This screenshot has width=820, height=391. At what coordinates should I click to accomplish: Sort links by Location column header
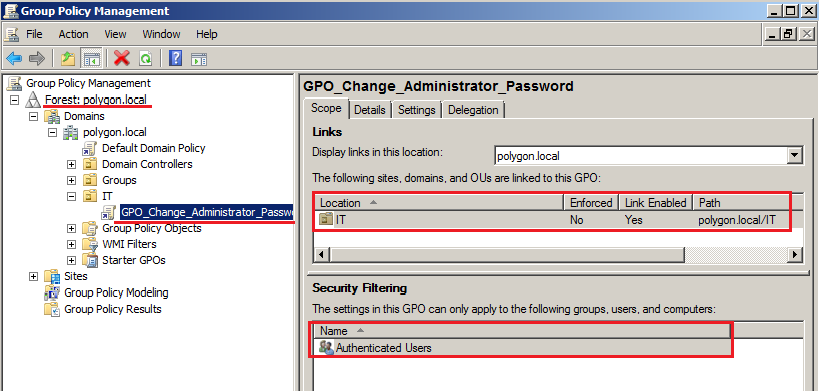[439, 203]
